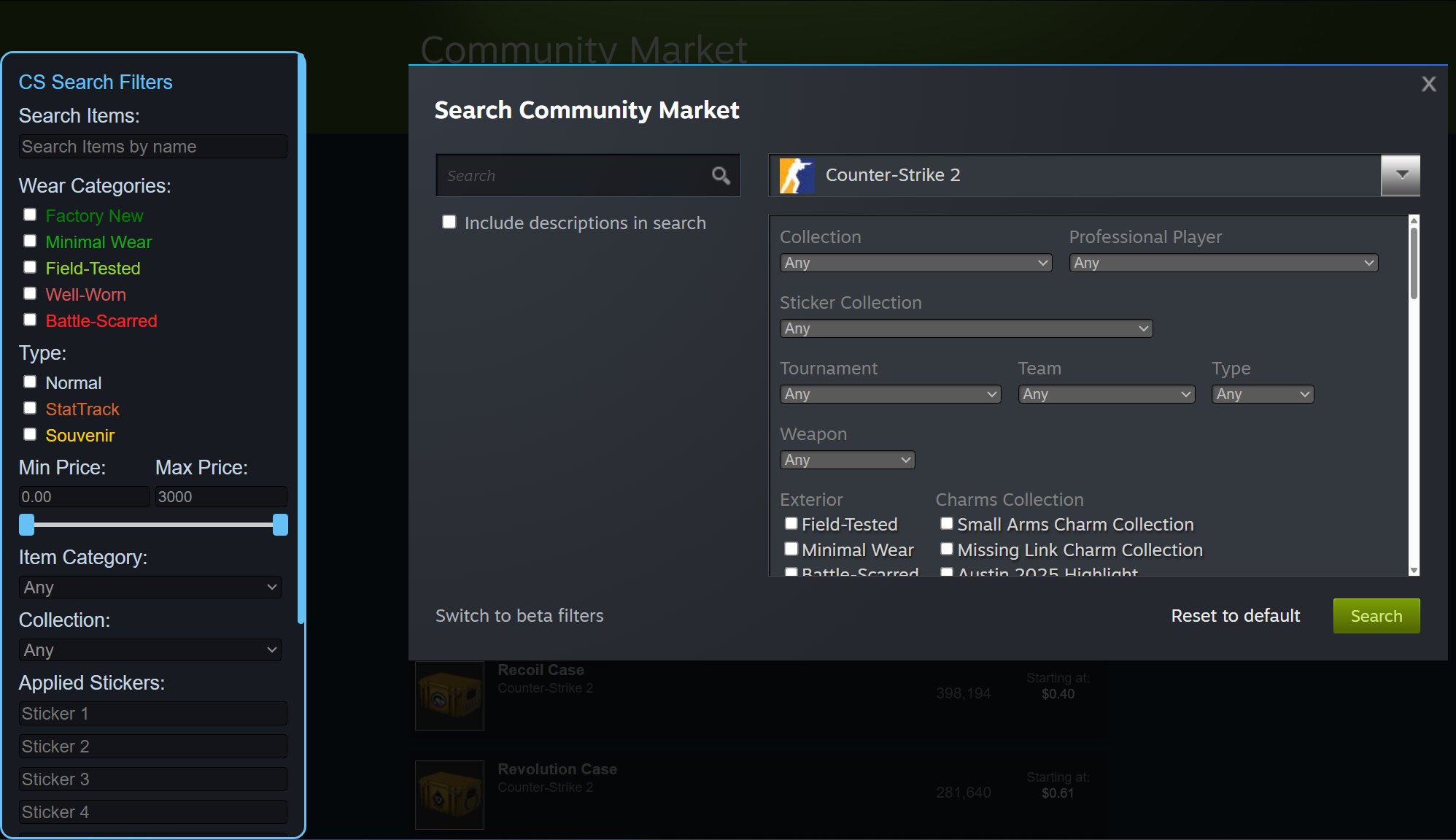Check the Field-Tested sidebar checkbox
1456x840 pixels.
point(30,267)
